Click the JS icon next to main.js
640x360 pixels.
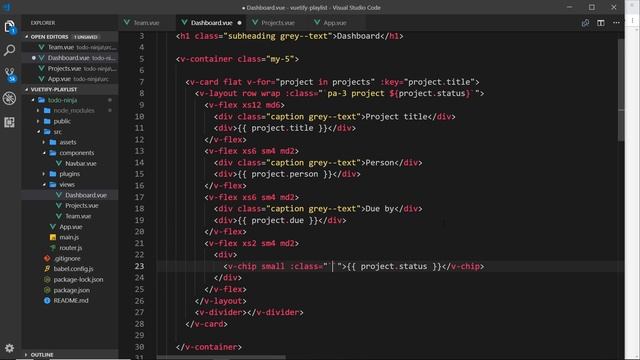pyautogui.click(x=53, y=237)
